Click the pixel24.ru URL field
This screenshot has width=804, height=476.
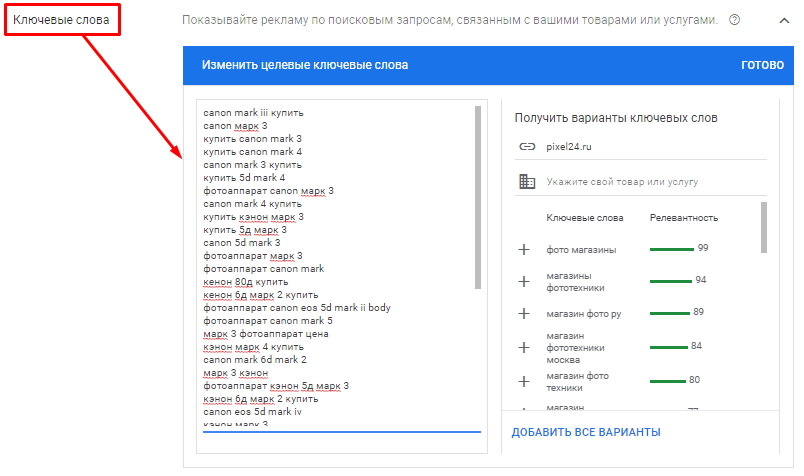[650, 146]
